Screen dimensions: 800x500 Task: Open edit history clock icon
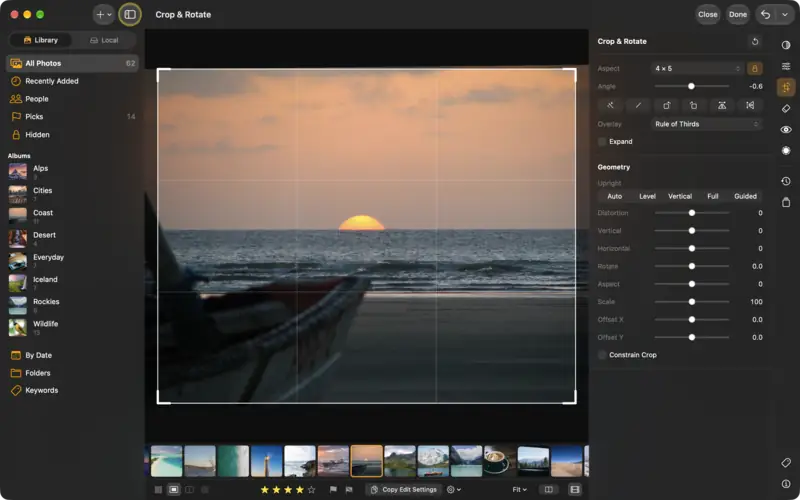point(786,181)
